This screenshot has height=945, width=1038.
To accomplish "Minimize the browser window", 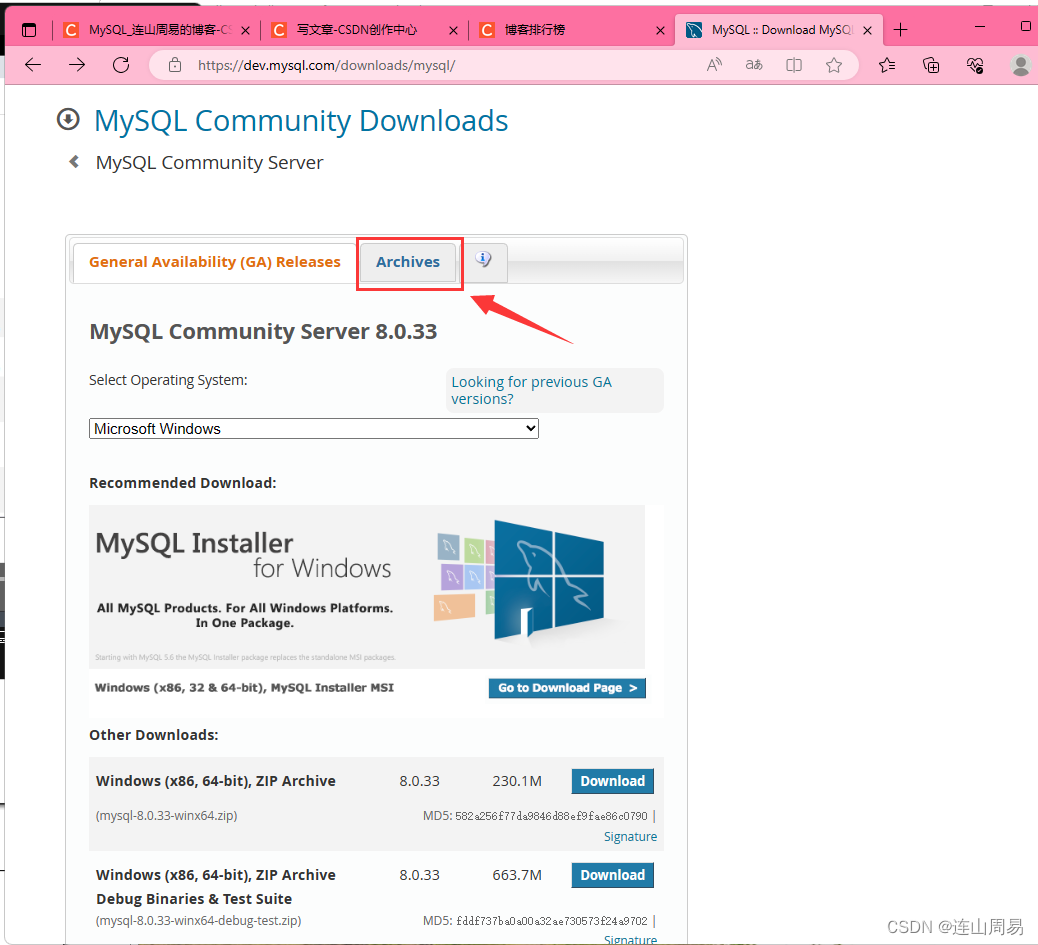I will [x=980, y=26].
